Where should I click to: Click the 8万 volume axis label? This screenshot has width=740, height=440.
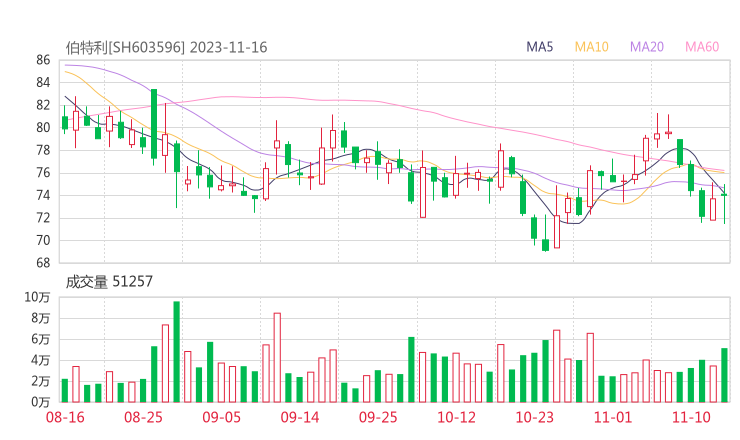click(x=41, y=318)
